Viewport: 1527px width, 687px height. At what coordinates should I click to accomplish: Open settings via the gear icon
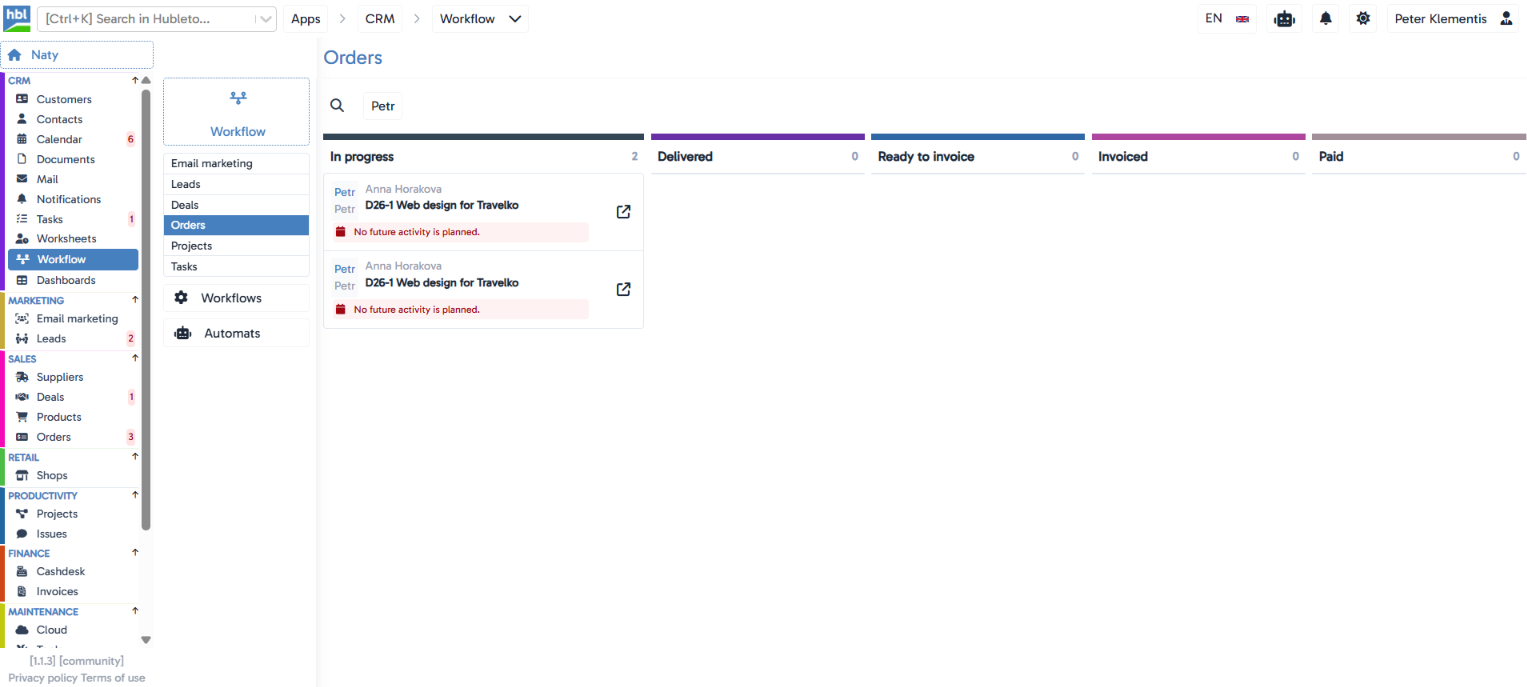(x=1363, y=19)
